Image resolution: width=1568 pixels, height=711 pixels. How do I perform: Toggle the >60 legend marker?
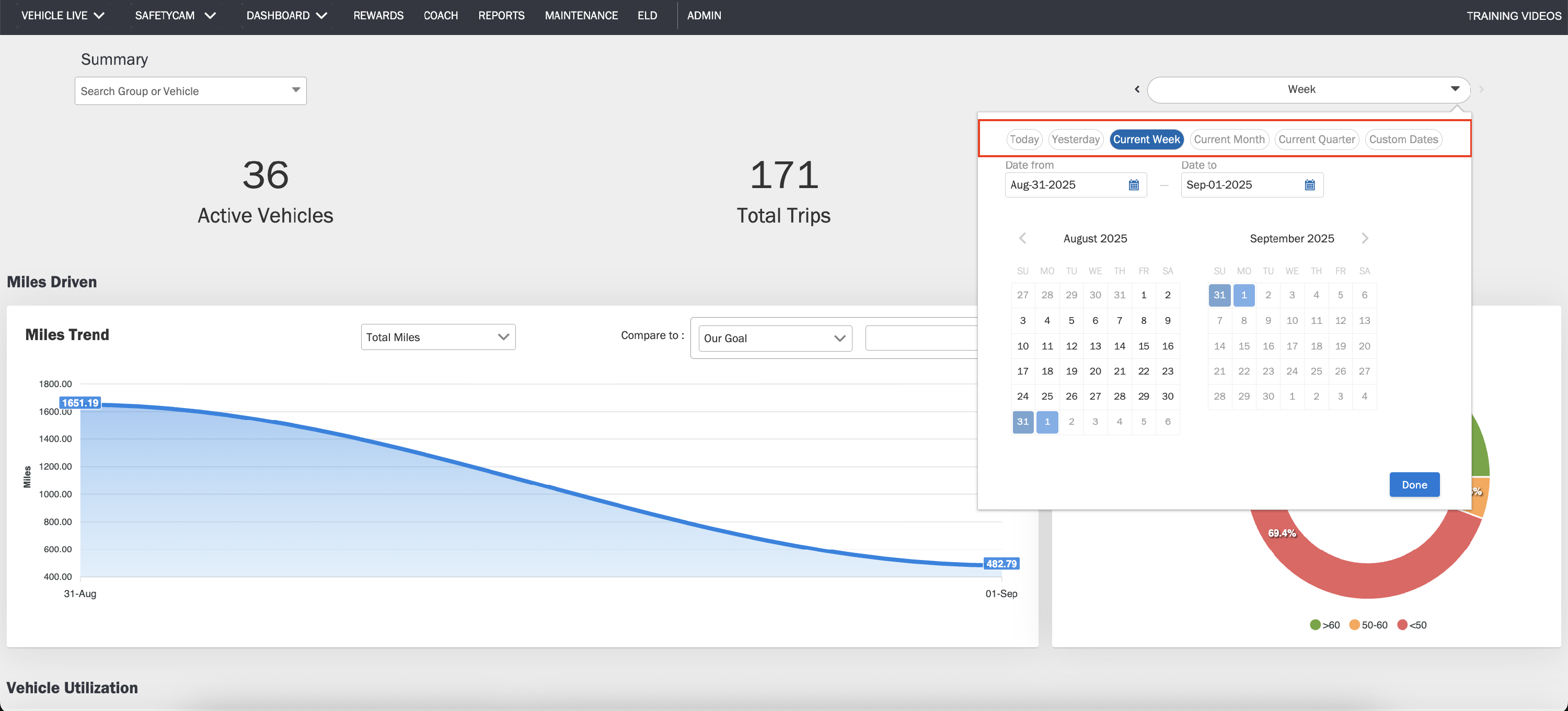1315,625
